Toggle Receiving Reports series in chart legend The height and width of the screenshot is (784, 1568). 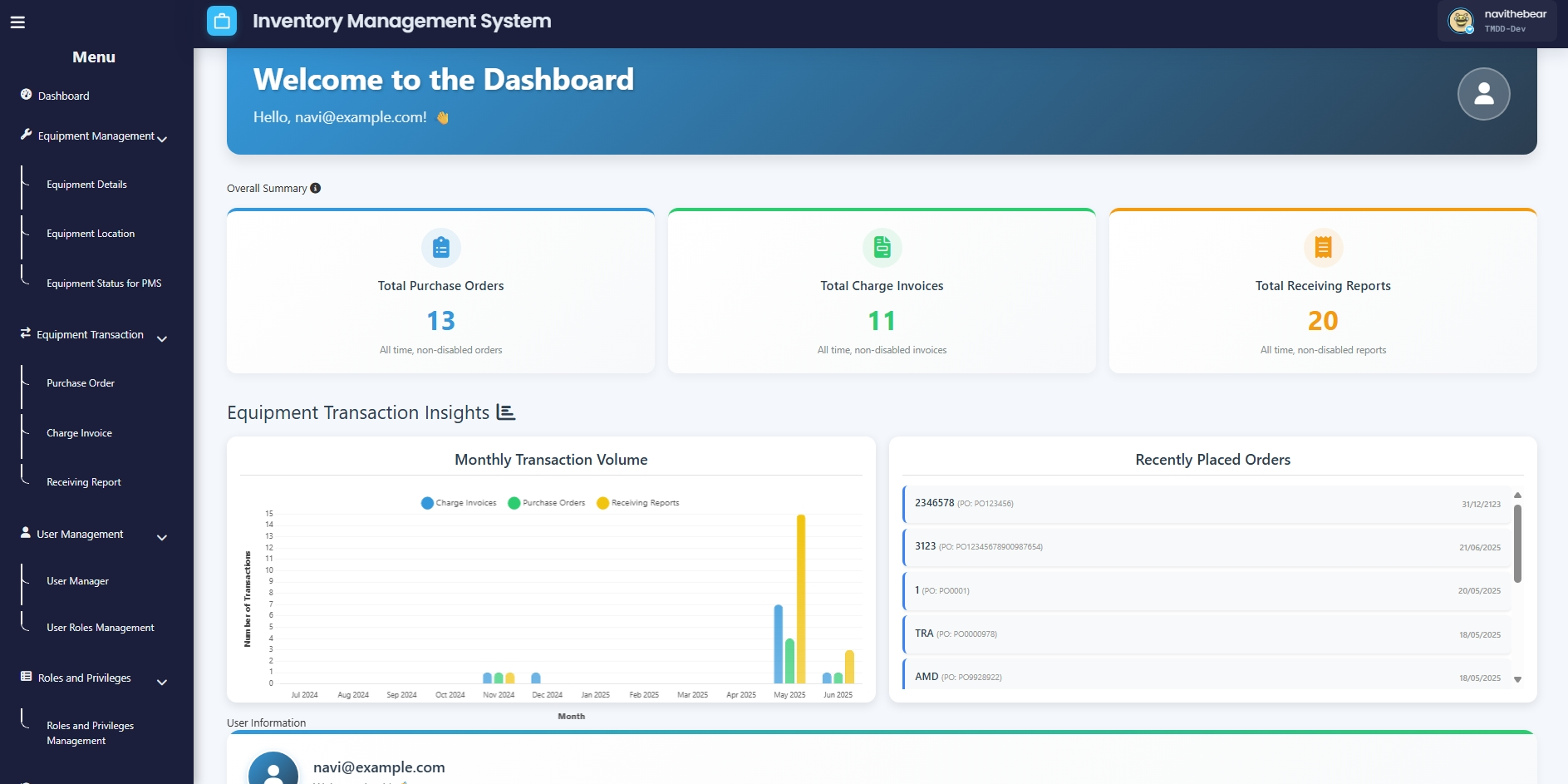[x=637, y=503]
